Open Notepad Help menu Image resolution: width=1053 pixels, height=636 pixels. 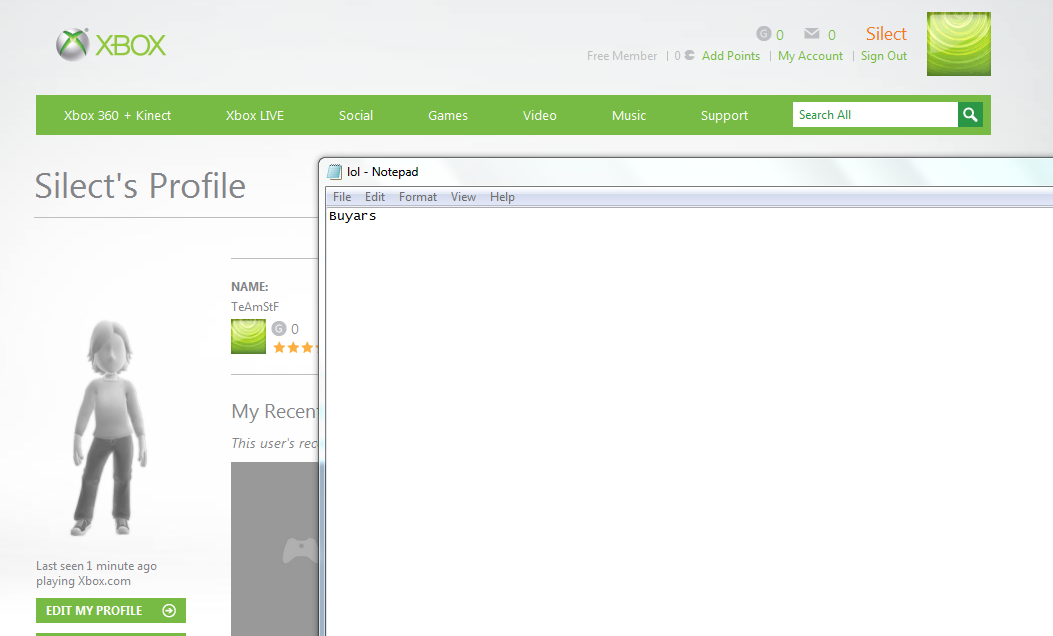502,197
